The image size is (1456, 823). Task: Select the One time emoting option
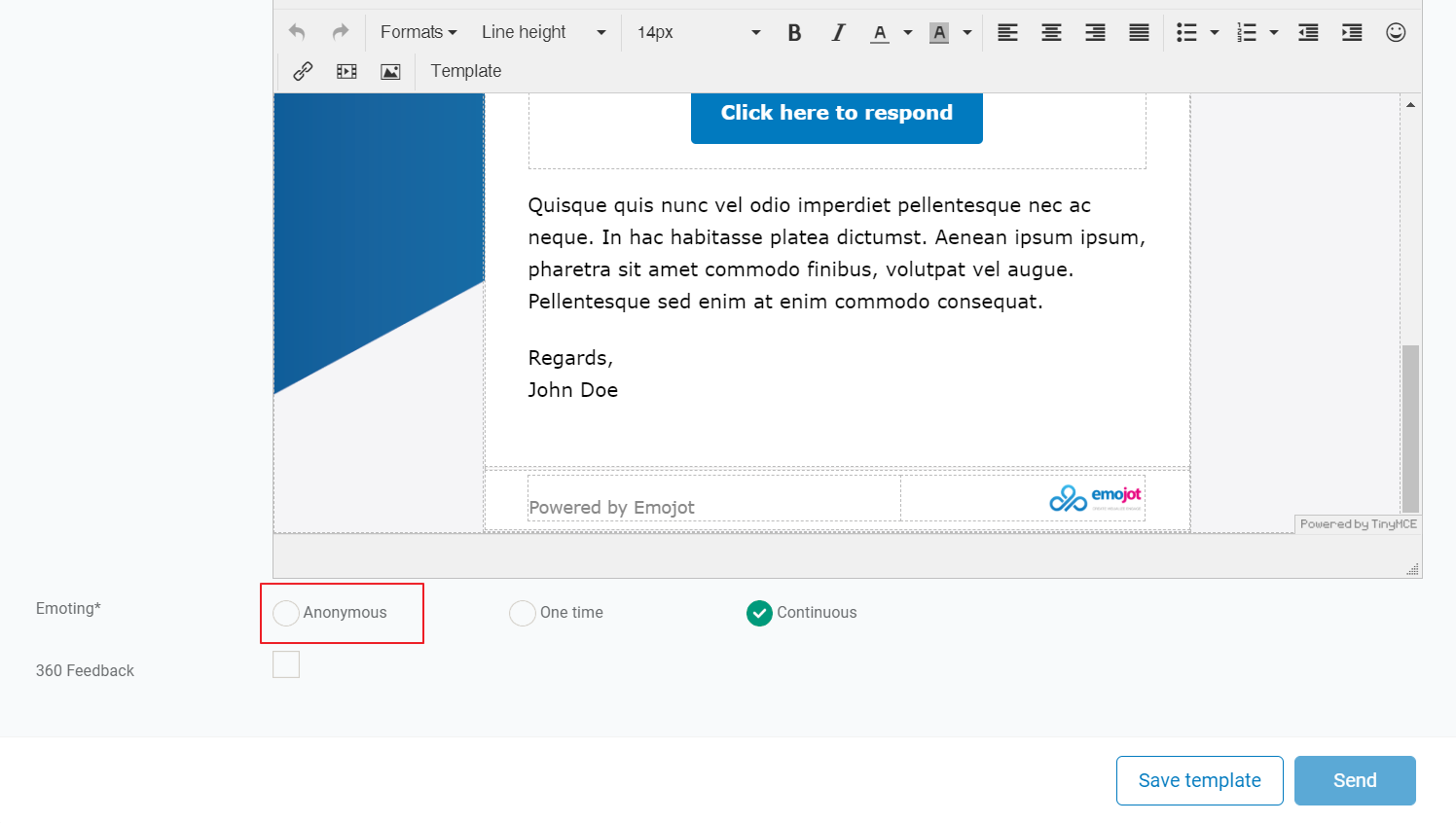click(523, 613)
